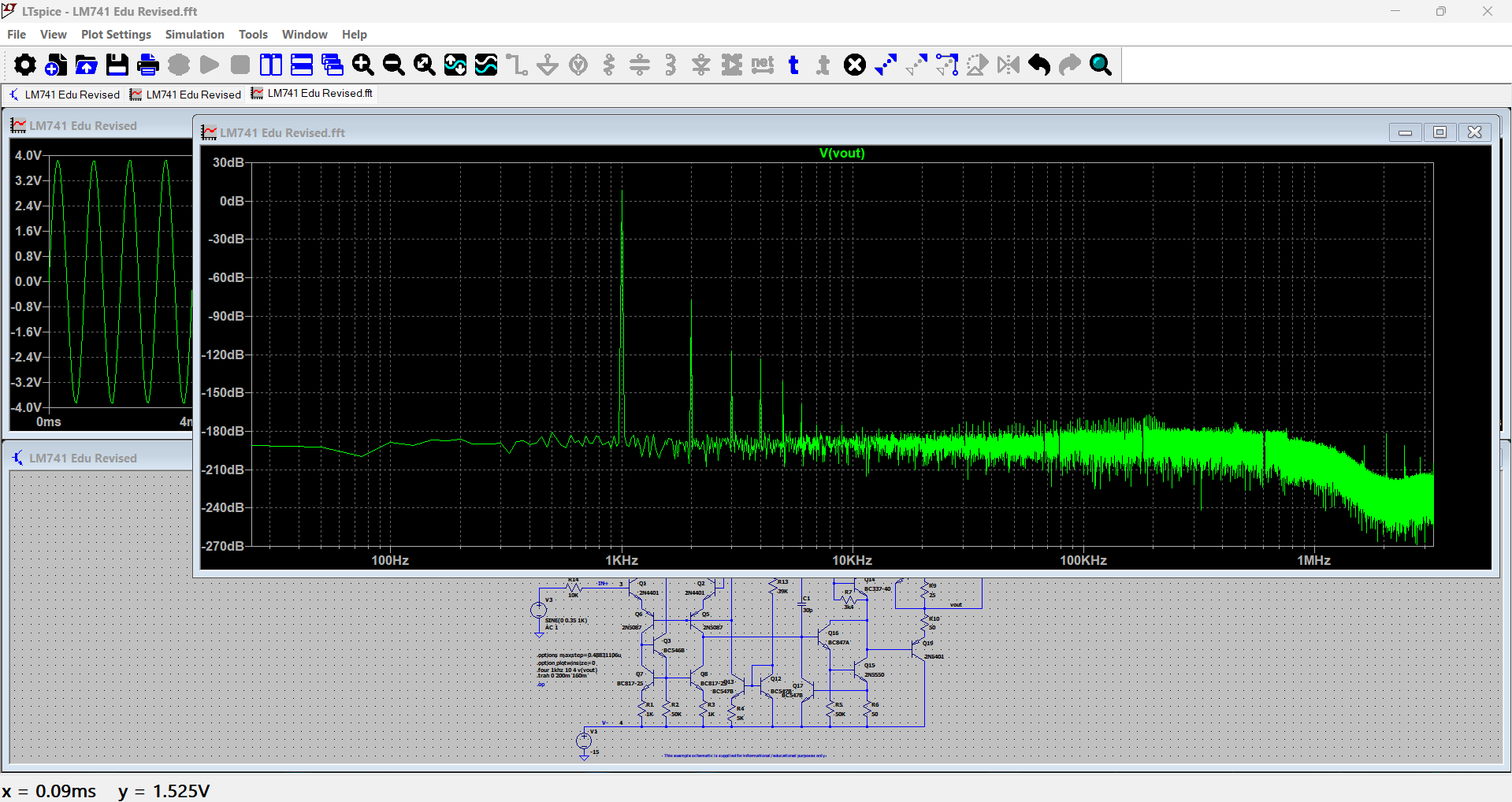Zoom out with the minus magnifier
Screen dimensions: 1512x802
tap(394, 65)
